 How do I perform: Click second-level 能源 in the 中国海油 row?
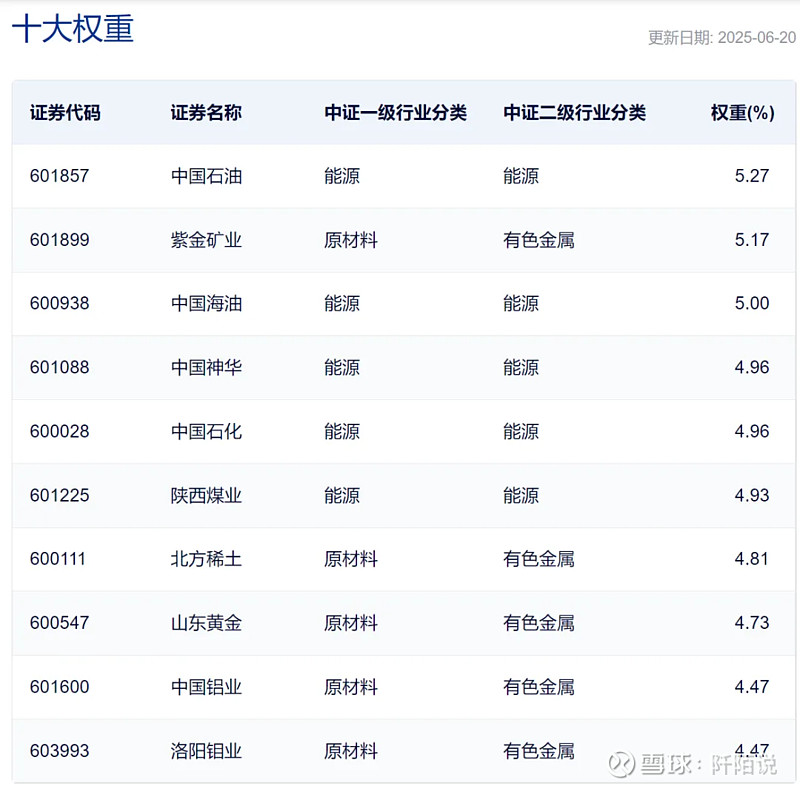coord(521,304)
